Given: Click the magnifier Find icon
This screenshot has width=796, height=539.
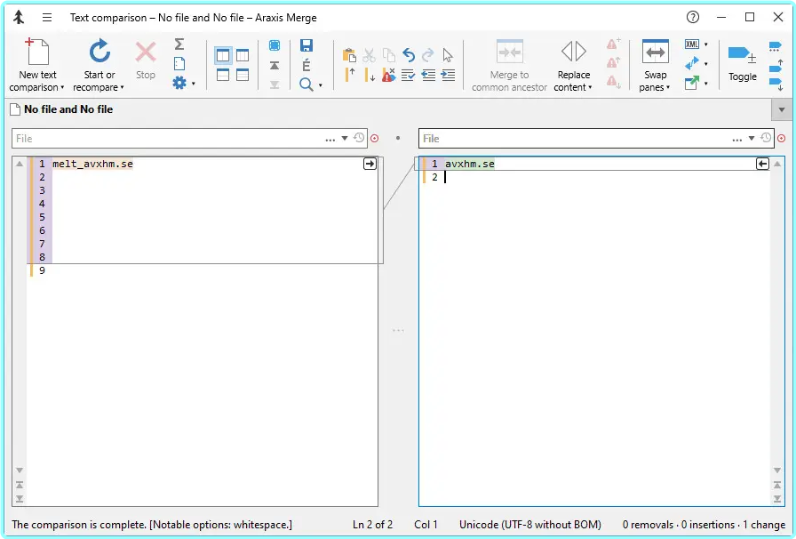Looking at the screenshot, I should pos(306,84).
